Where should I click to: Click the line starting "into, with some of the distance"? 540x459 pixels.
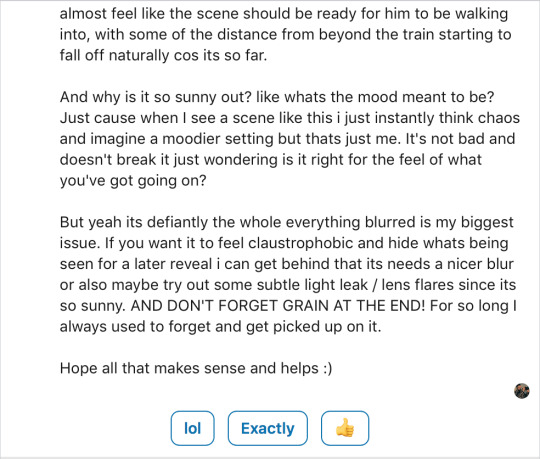point(285,34)
